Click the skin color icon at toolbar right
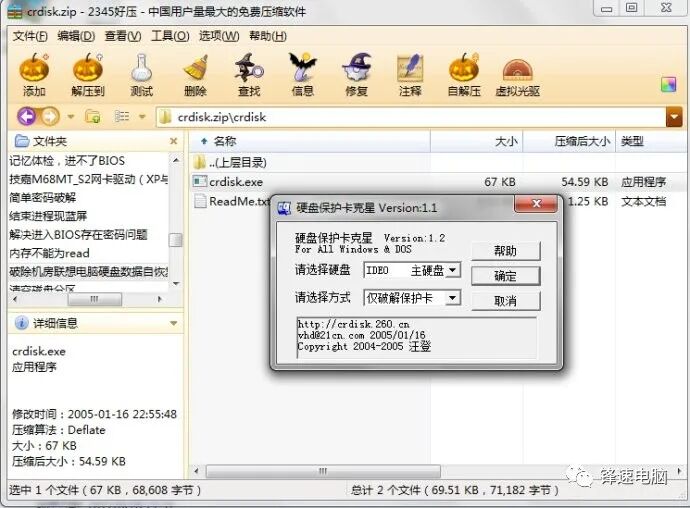Viewport: 690px width, 508px height. 668,84
